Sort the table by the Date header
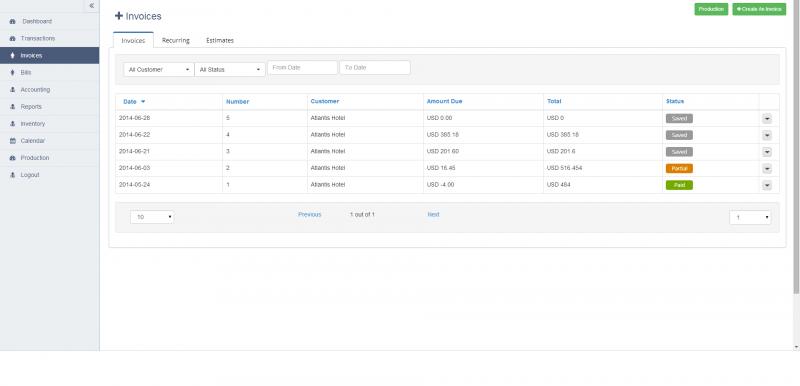This screenshot has height=386, width=800. tap(130, 101)
